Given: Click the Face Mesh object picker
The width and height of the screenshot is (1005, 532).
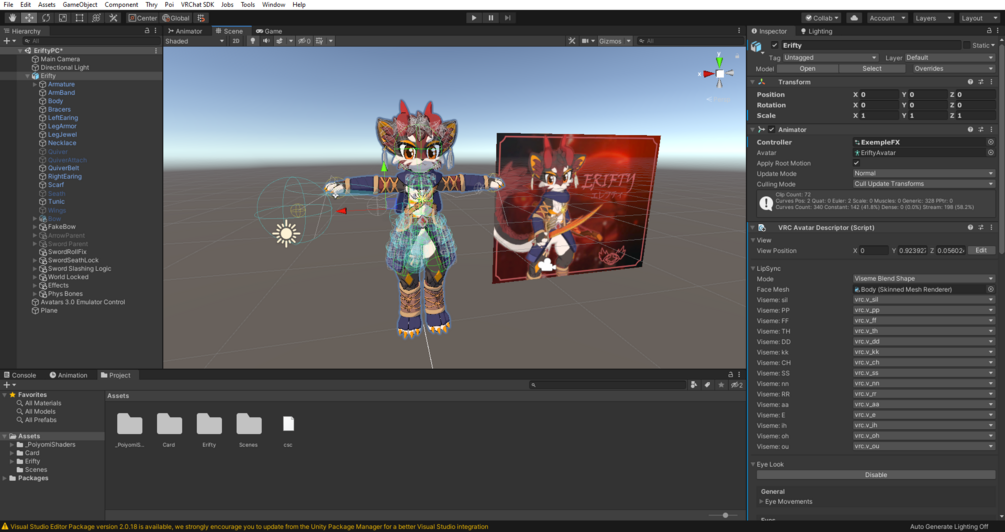Looking at the screenshot, I should pos(990,289).
